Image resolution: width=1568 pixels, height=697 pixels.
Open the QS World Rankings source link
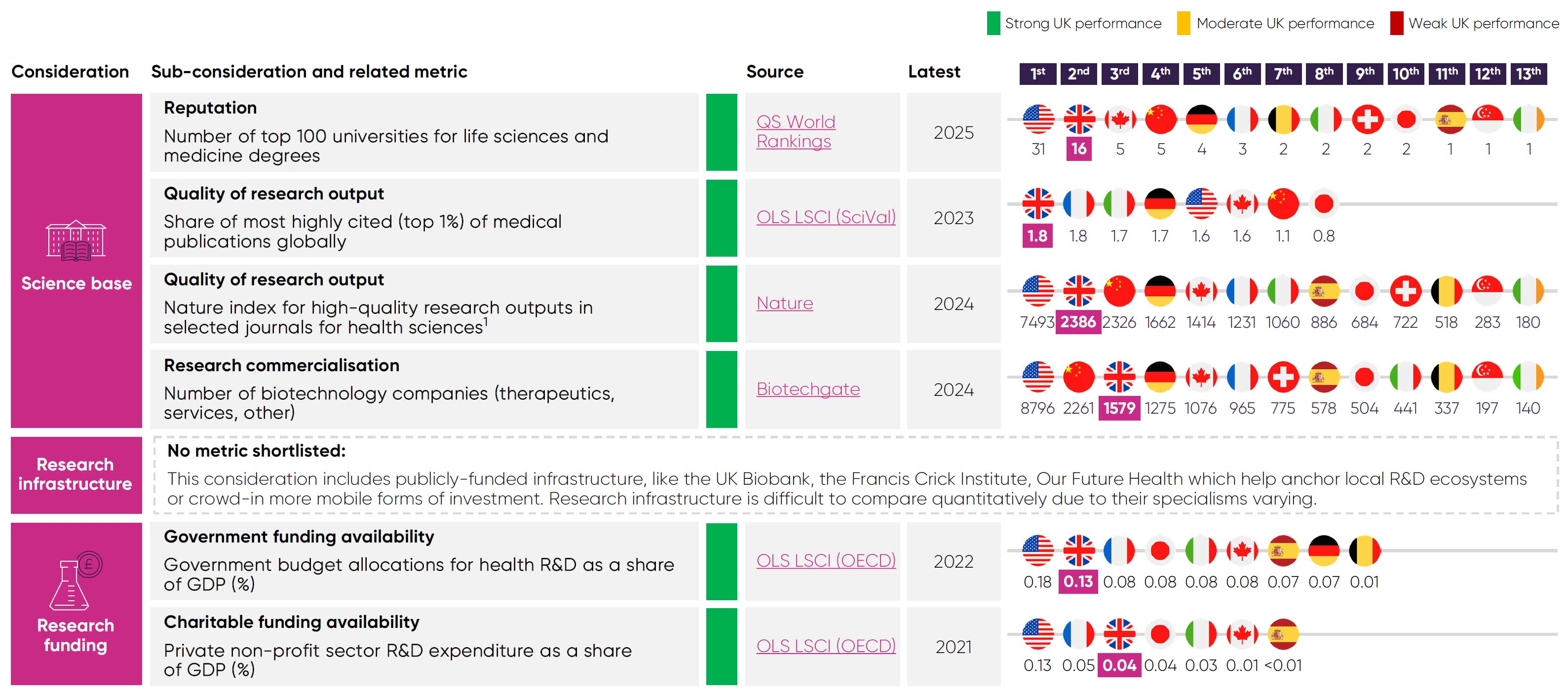(796, 131)
